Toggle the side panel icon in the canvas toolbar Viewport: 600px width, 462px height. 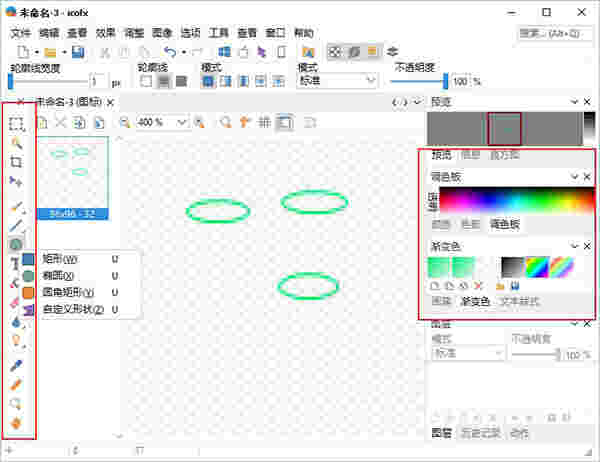(285, 122)
